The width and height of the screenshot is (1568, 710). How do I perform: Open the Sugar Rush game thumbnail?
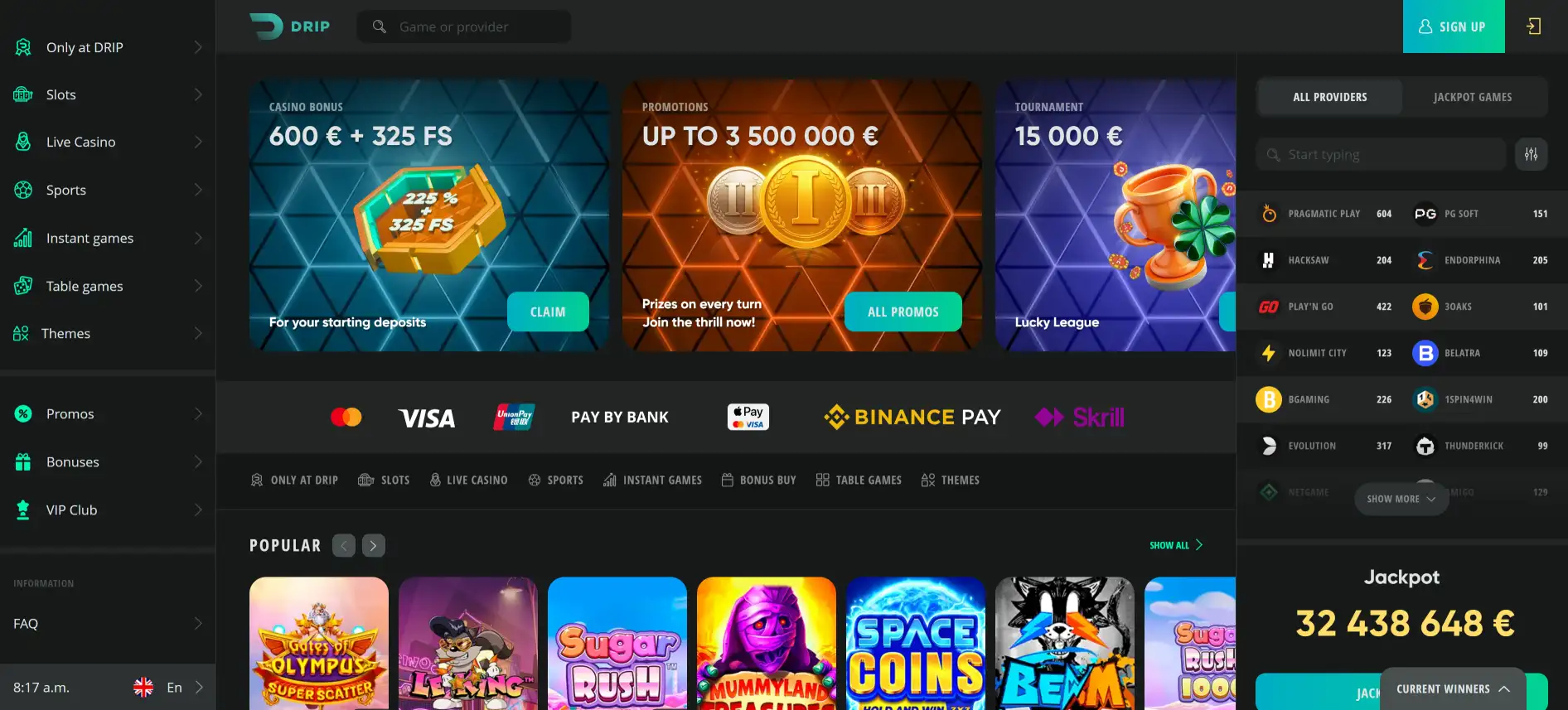pyautogui.click(x=617, y=644)
